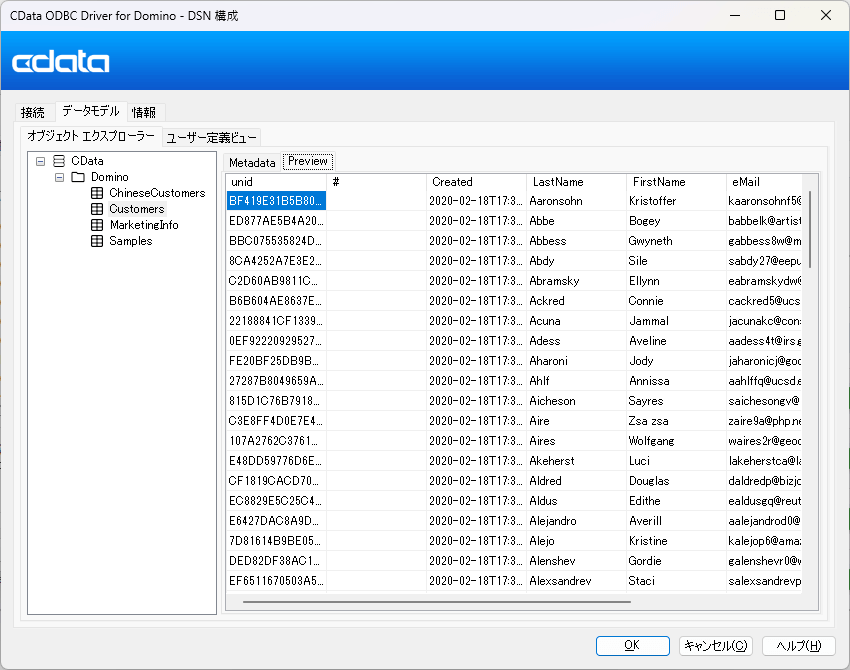
Task: Click the FirstName cell Aveline
Action: pos(676,342)
